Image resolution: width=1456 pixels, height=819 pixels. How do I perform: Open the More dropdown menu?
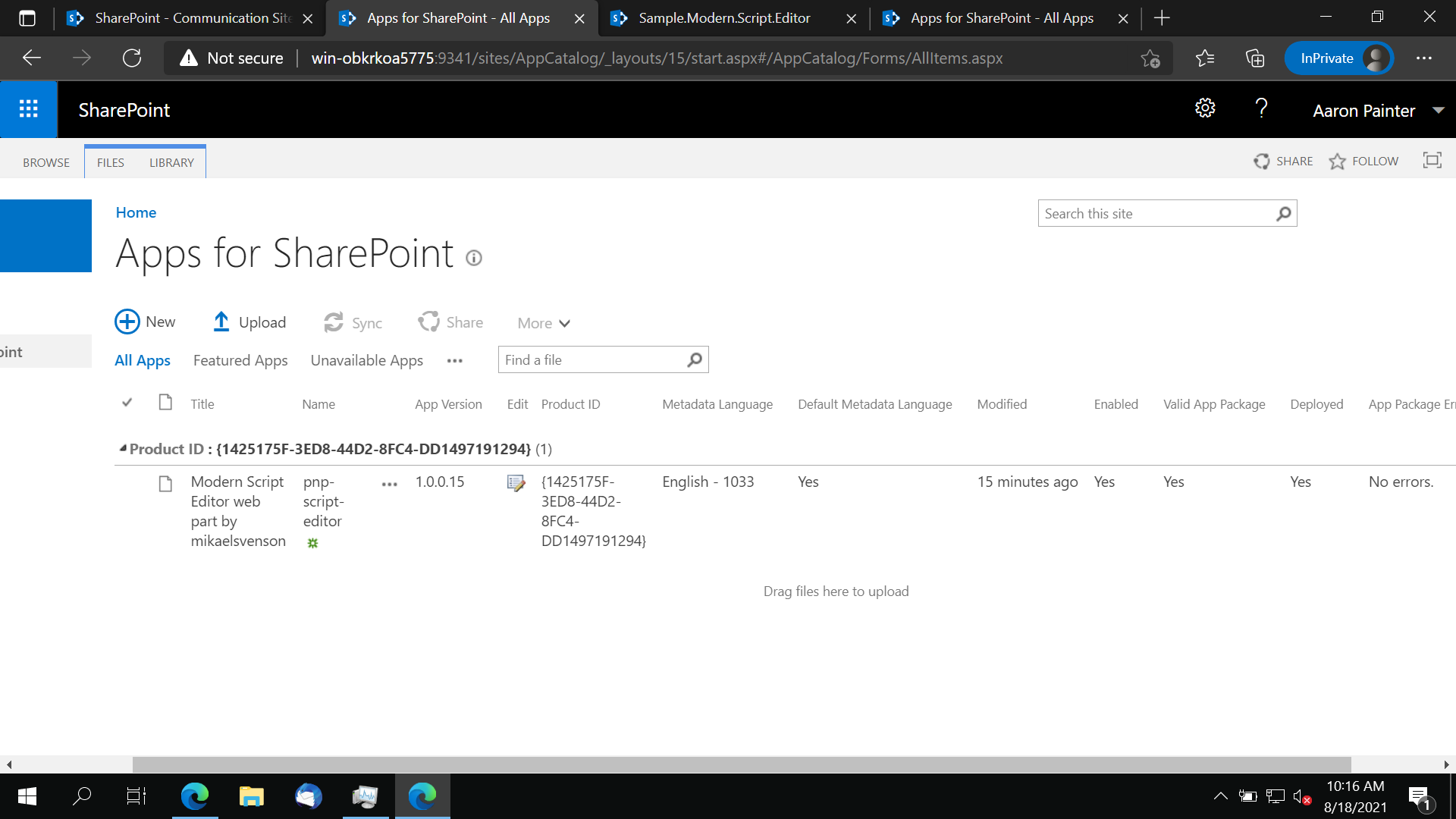click(x=542, y=322)
